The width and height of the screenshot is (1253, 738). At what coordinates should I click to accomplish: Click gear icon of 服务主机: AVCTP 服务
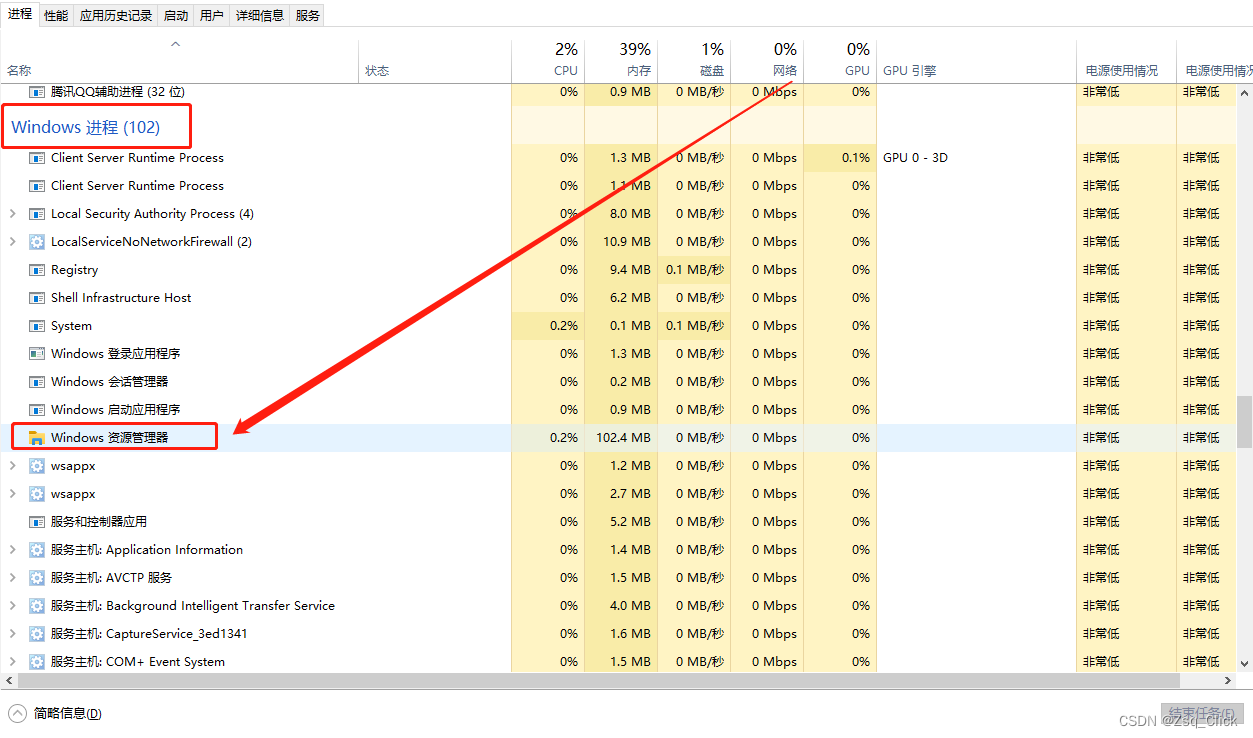37,578
